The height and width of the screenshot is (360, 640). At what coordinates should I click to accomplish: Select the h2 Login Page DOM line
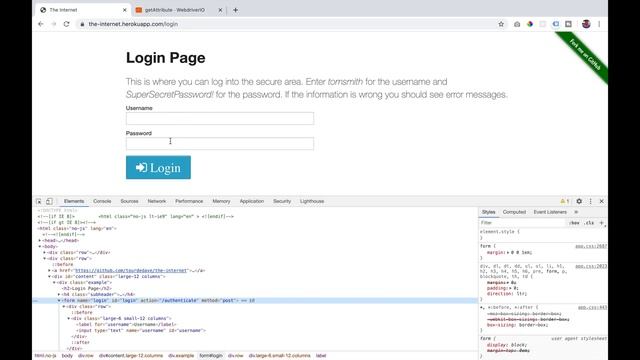pos(87,288)
